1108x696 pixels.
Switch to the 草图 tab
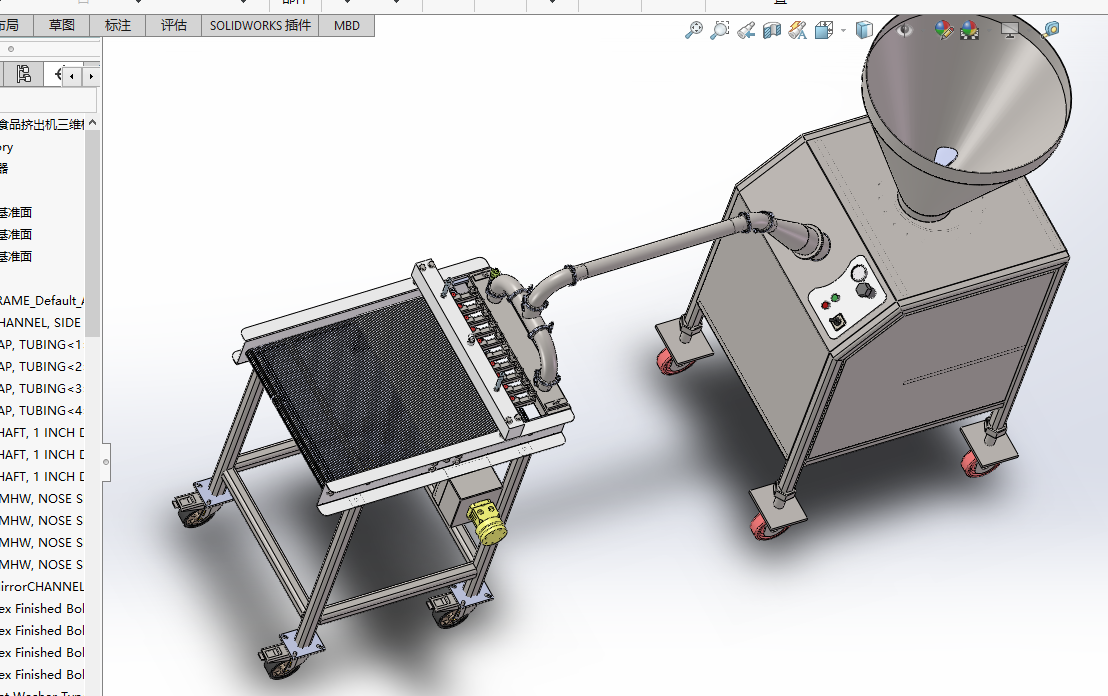tap(62, 25)
